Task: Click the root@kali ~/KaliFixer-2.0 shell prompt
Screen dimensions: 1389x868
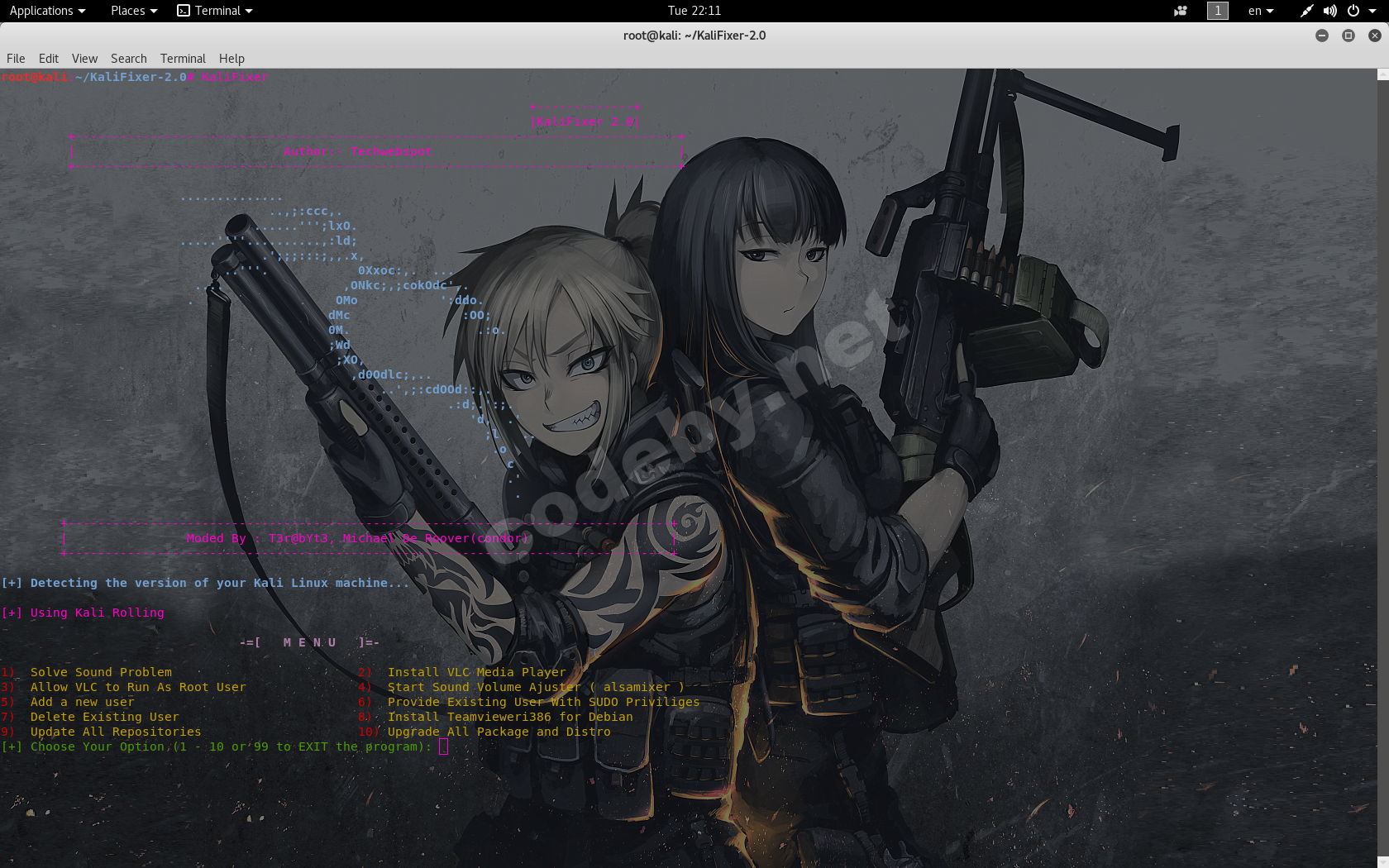Action: (x=98, y=77)
